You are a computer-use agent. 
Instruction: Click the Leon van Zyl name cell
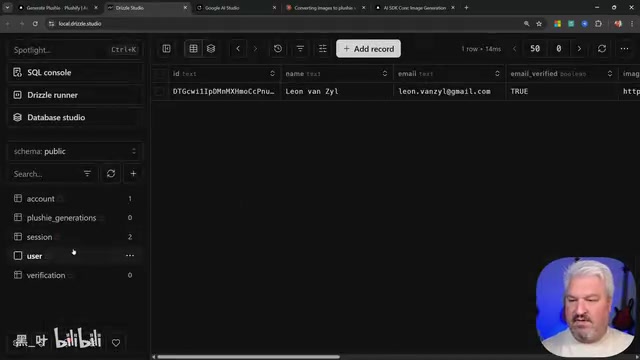pos(337,91)
